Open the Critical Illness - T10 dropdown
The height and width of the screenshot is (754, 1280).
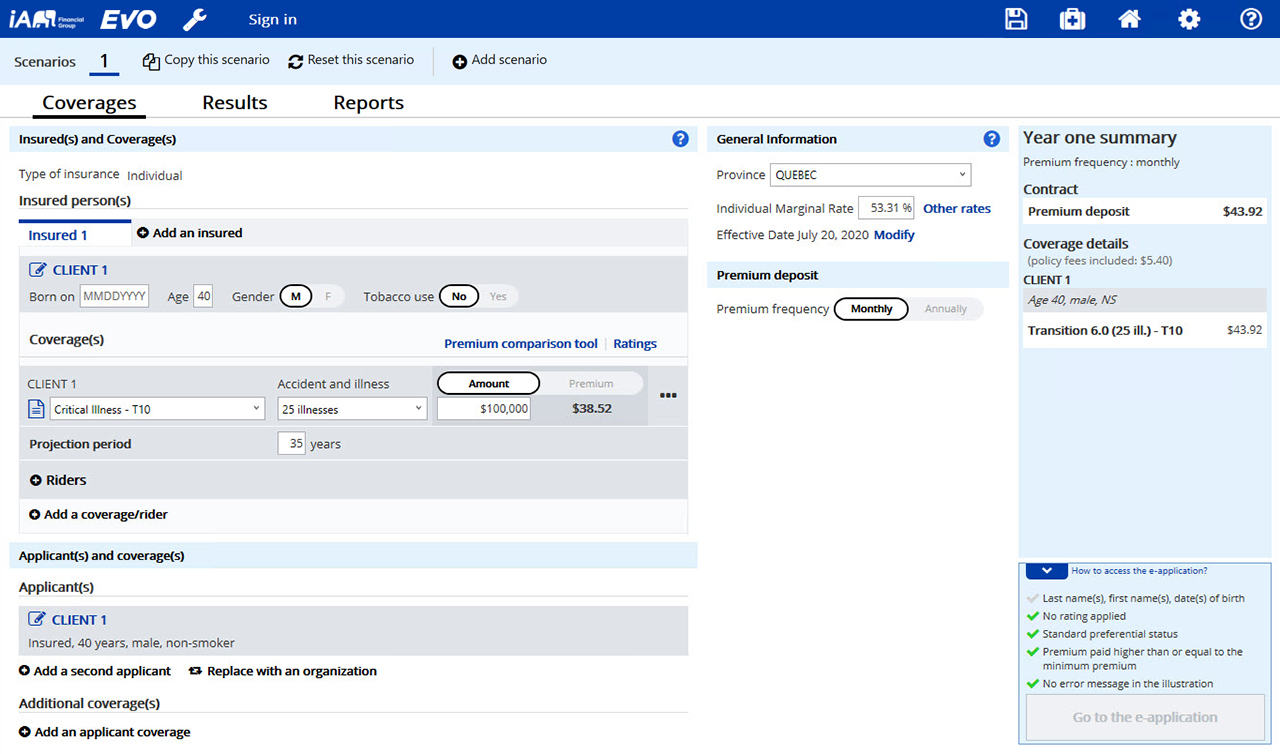pyautogui.click(x=156, y=409)
